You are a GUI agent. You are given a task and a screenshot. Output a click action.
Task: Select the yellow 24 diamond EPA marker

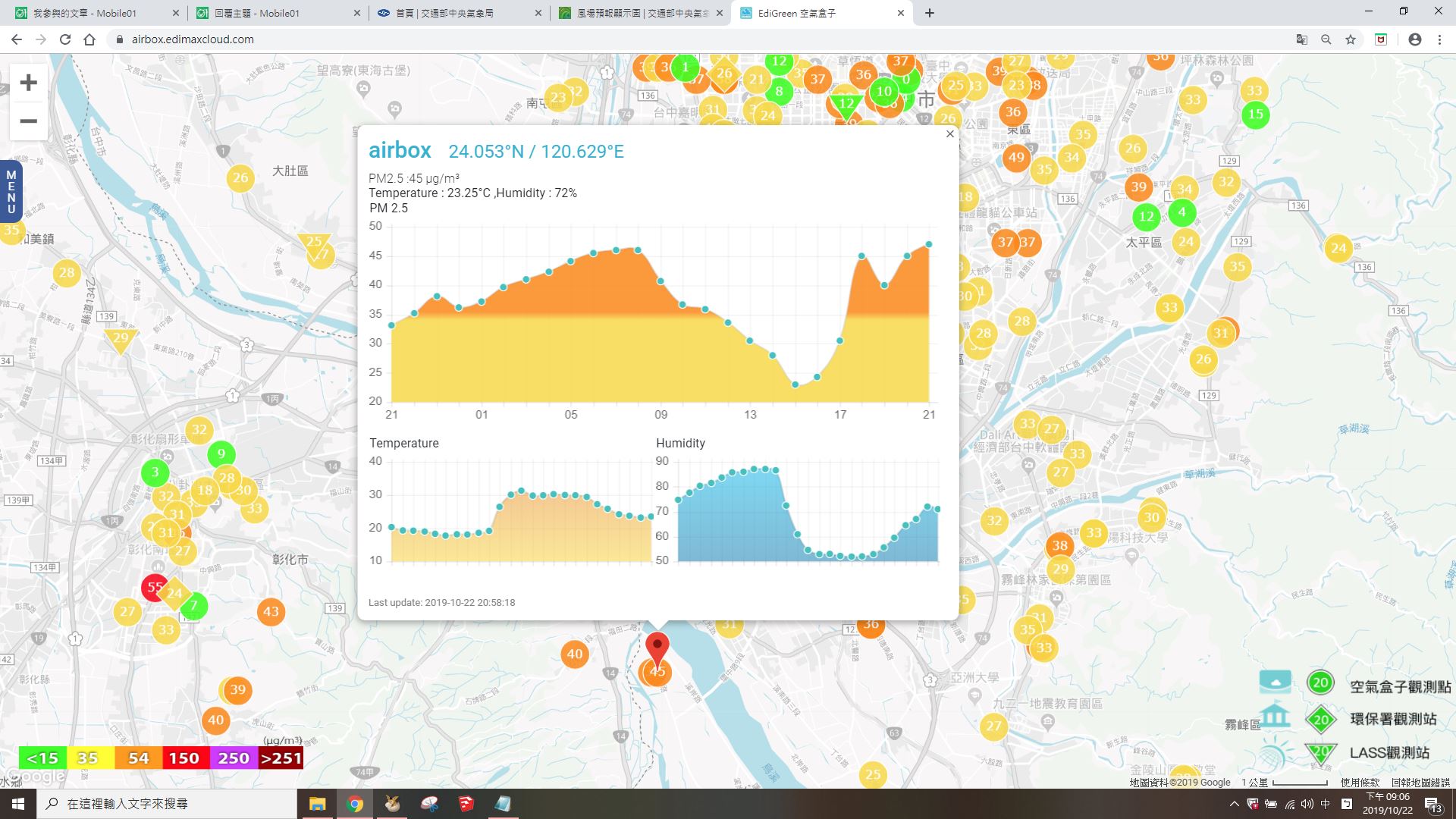click(174, 593)
